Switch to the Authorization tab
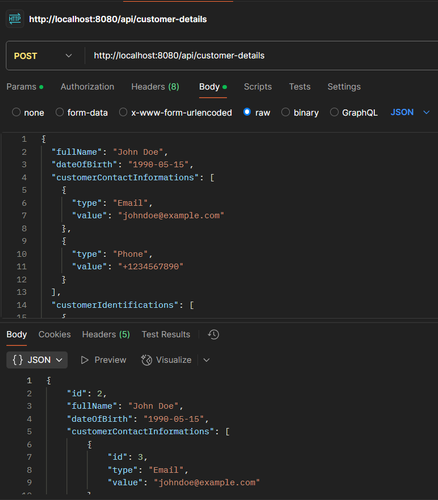This screenshot has height=500, width=438. coord(87,87)
